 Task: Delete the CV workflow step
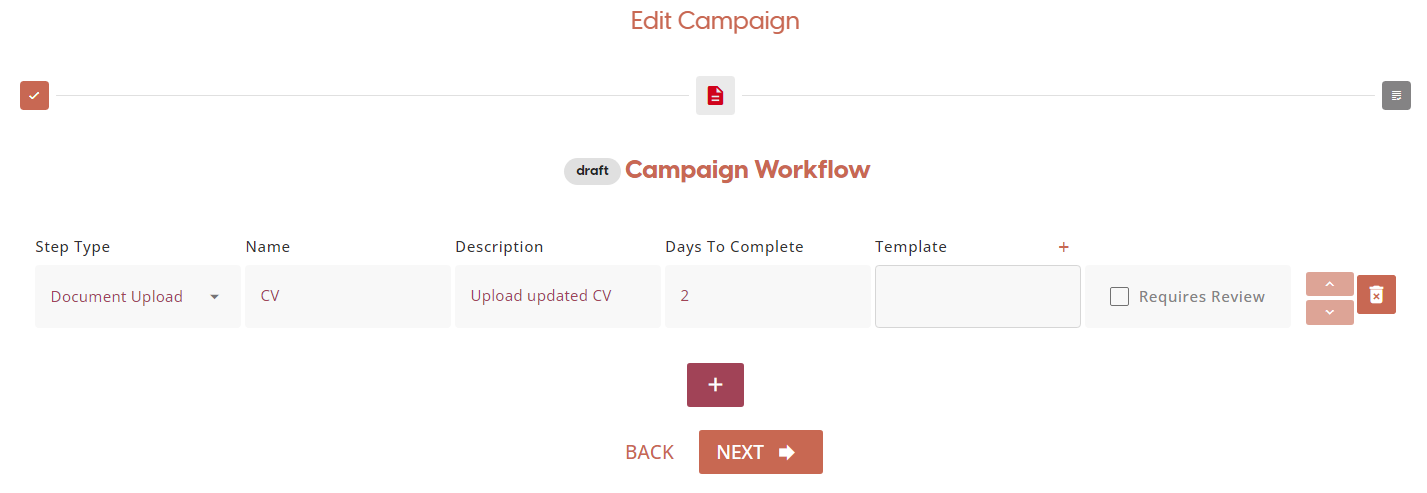(1376, 295)
